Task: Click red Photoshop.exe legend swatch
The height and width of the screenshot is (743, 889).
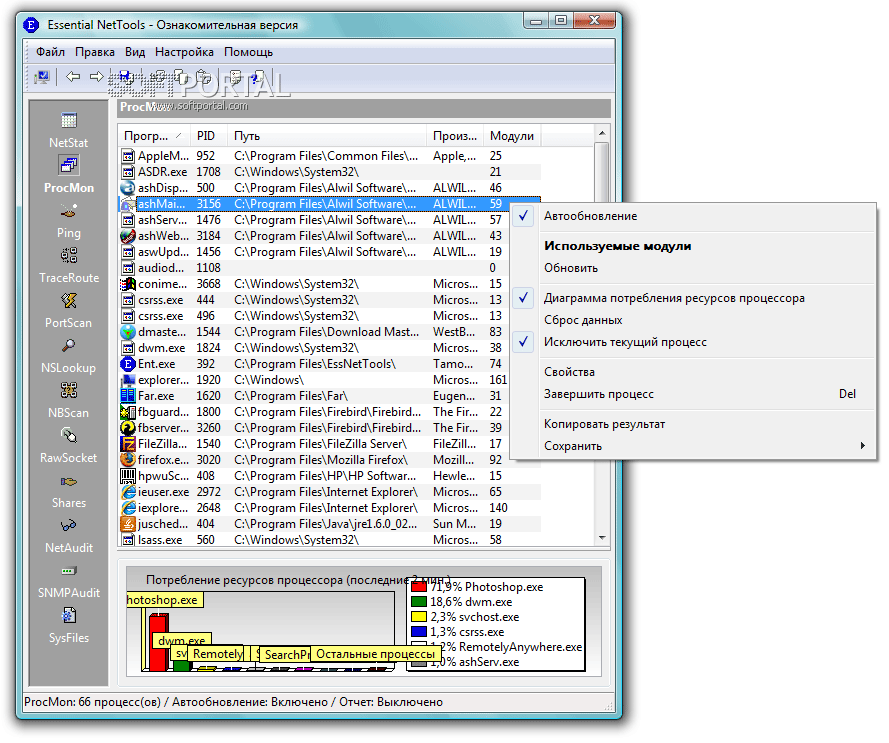Action: point(418,586)
